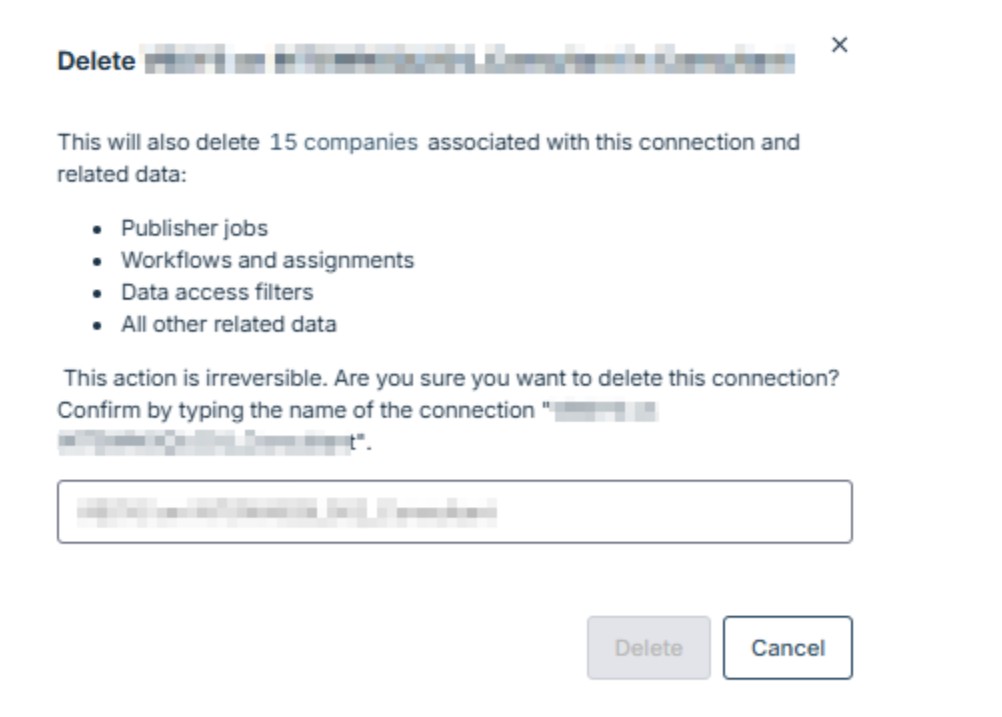
Task: Click the bullet point before Publisher jobs
Action: click(x=97, y=229)
